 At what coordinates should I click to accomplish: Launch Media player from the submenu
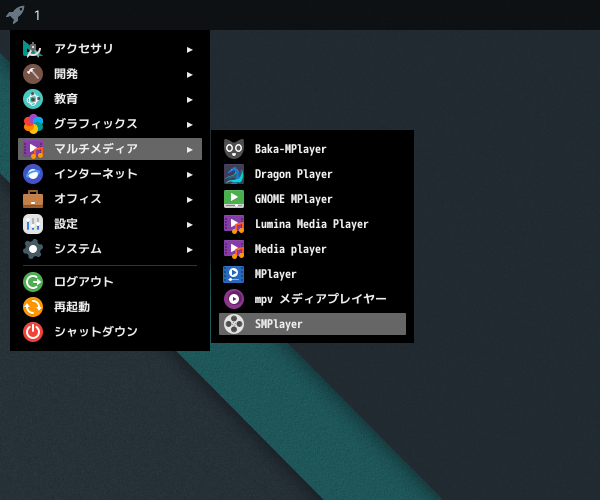pyautogui.click(x=312, y=249)
